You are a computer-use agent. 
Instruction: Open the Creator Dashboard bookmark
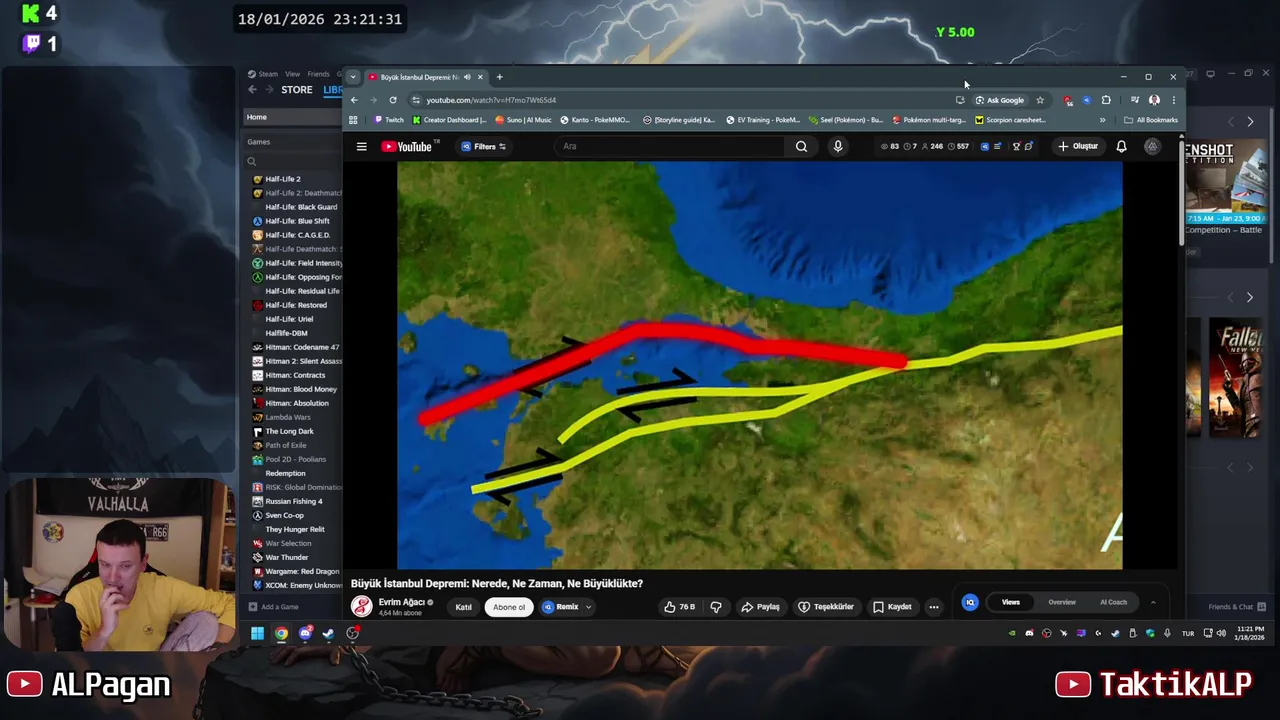449,120
